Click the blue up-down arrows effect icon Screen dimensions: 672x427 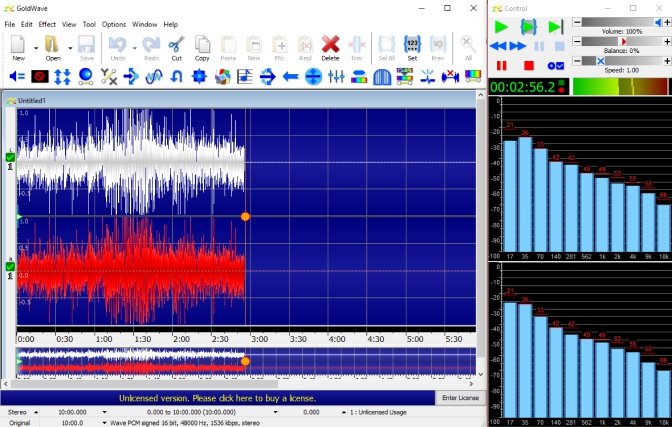(x=63, y=77)
